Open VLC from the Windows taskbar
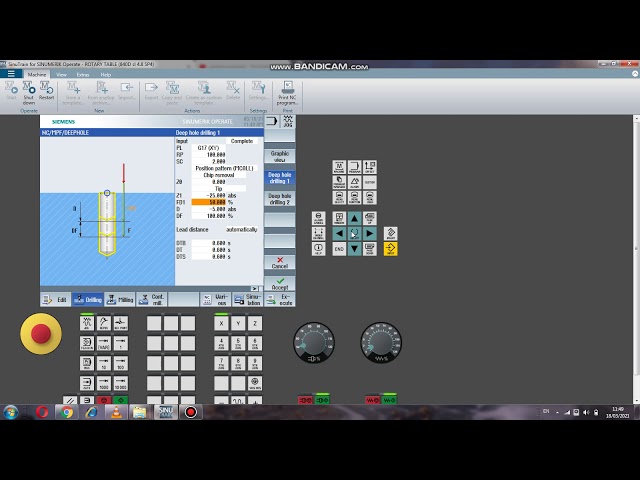 (116, 412)
